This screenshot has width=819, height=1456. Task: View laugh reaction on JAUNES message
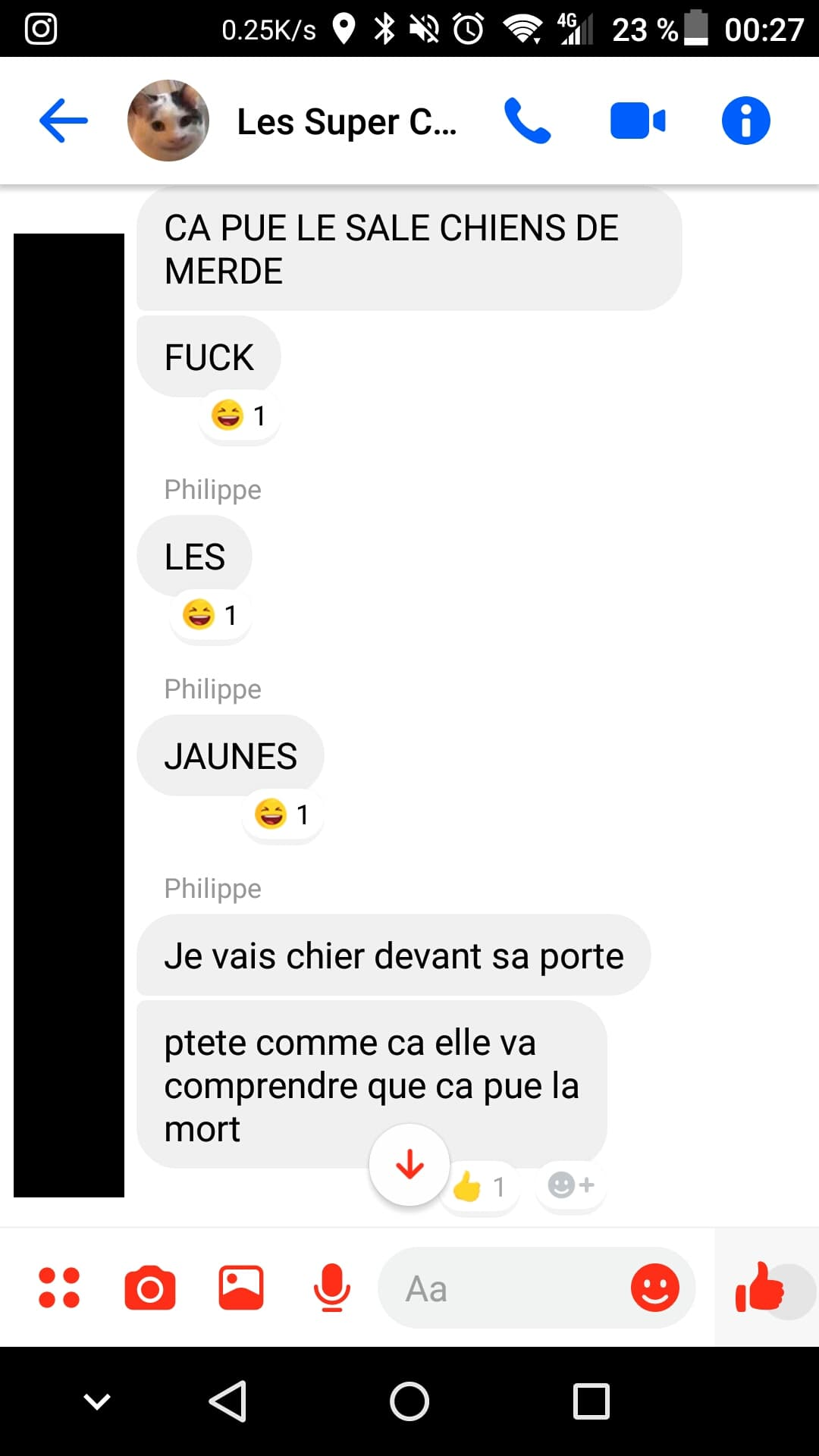click(283, 814)
